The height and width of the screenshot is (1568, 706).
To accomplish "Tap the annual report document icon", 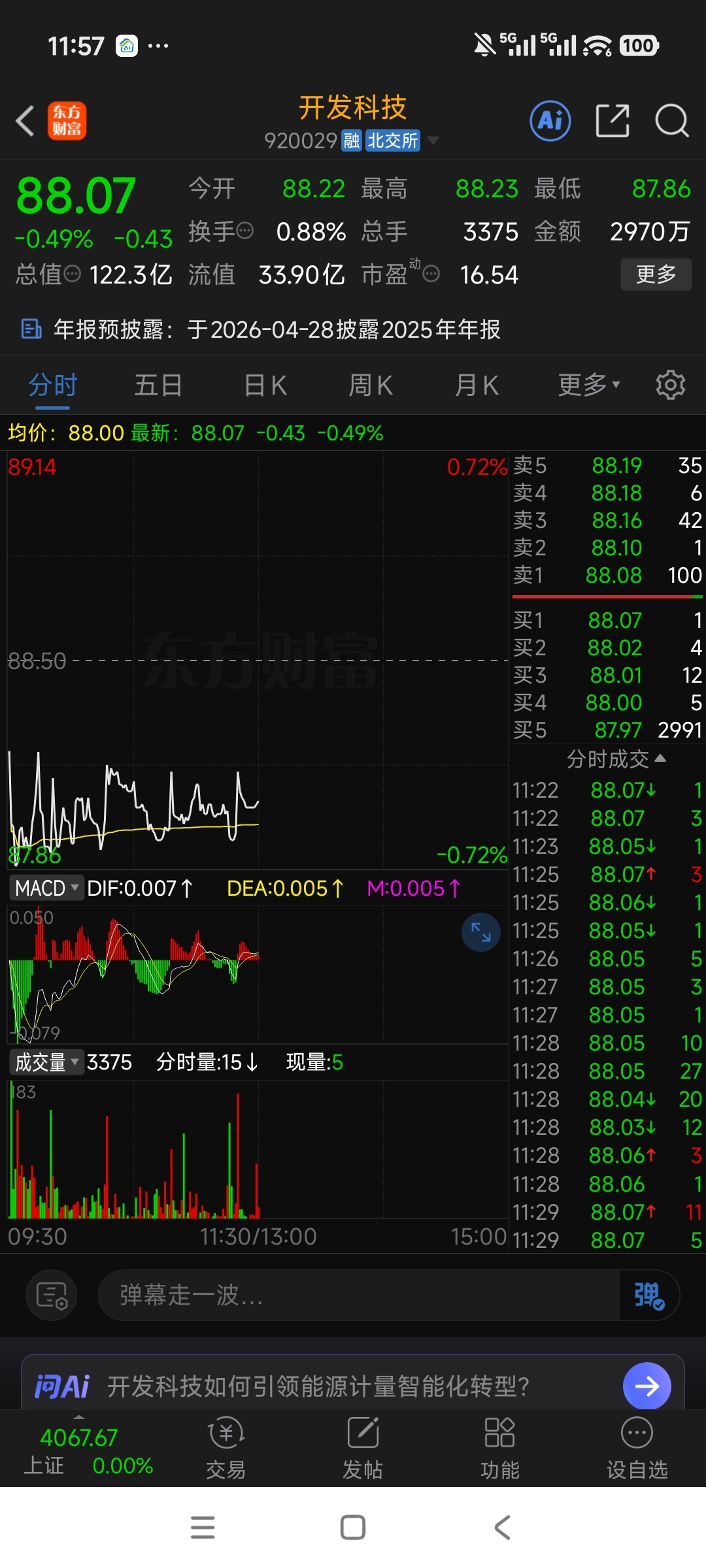I will pos(31,329).
